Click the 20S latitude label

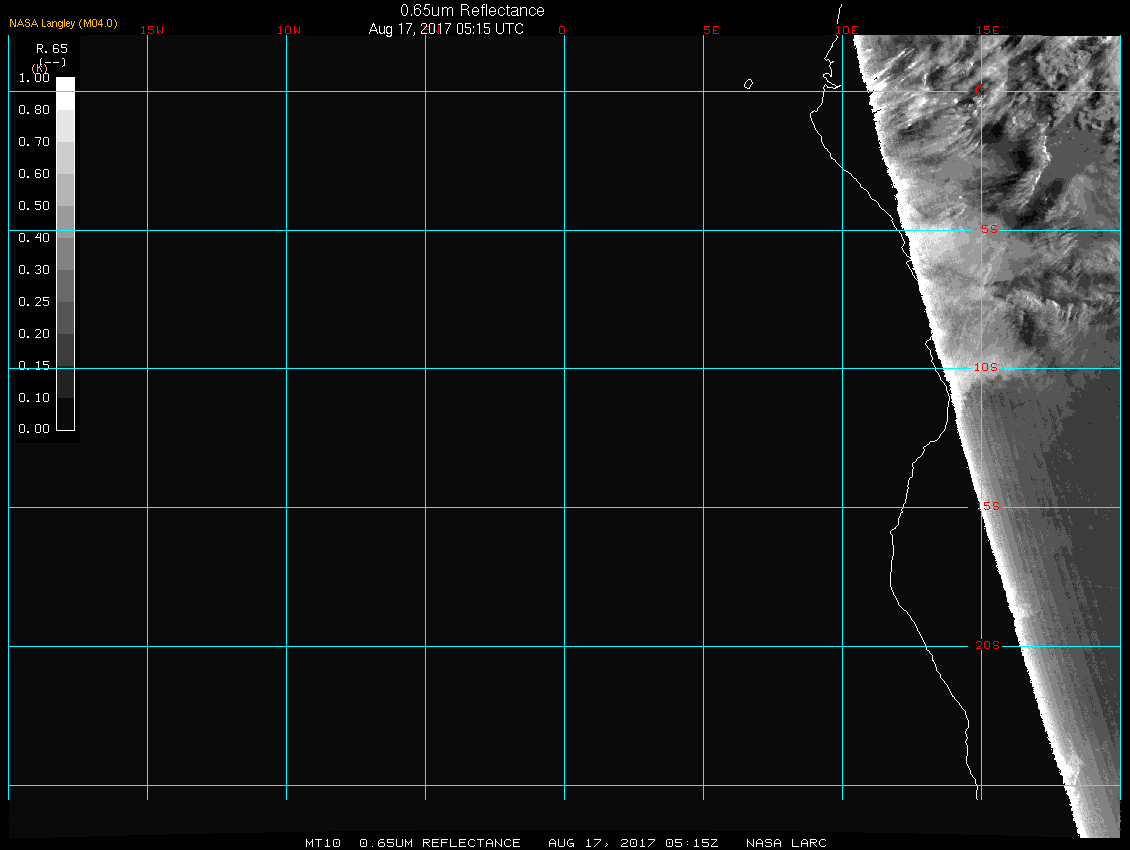pyautogui.click(x=987, y=646)
